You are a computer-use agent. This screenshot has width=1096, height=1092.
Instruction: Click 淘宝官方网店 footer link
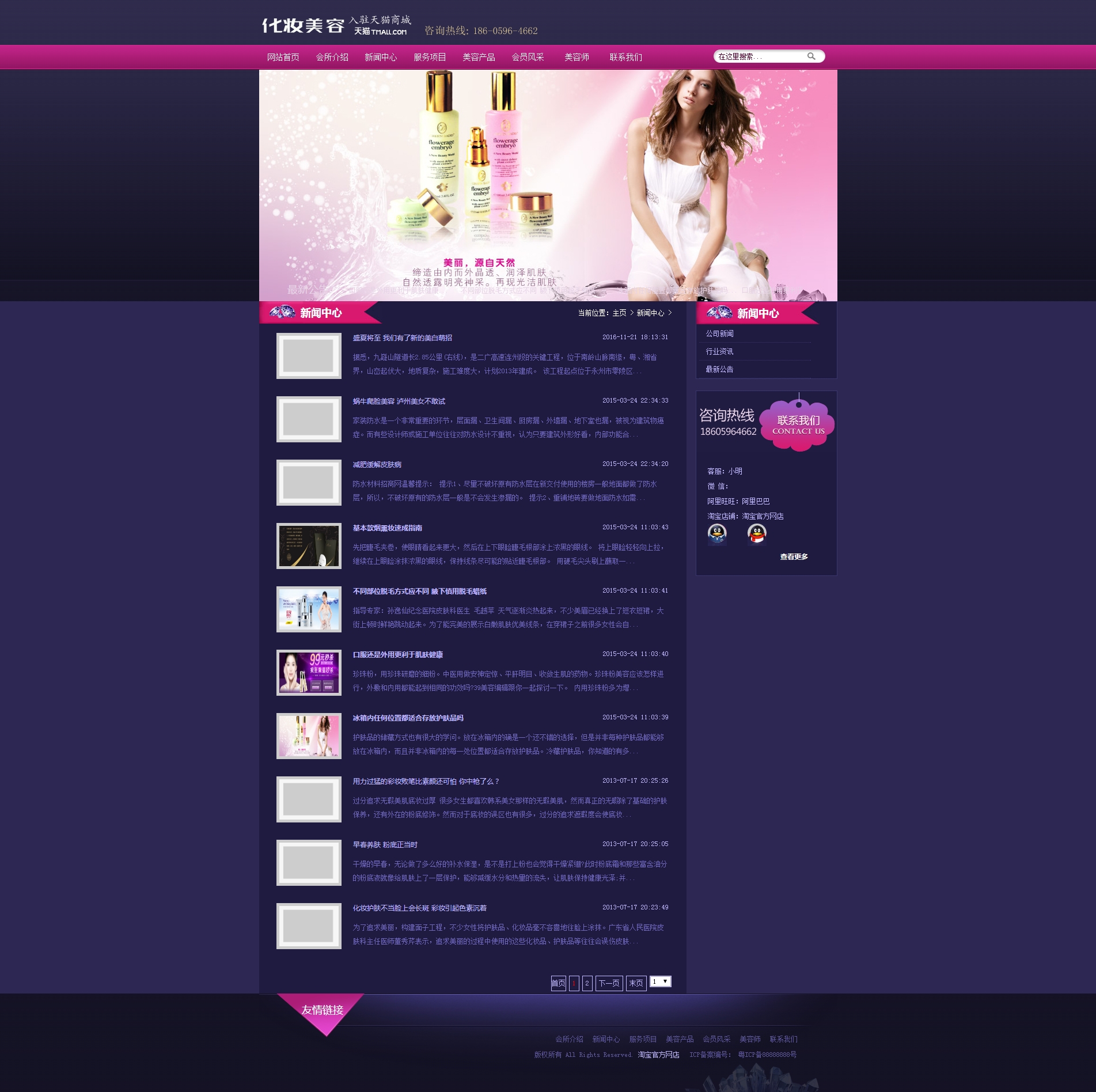point(658,1055)
